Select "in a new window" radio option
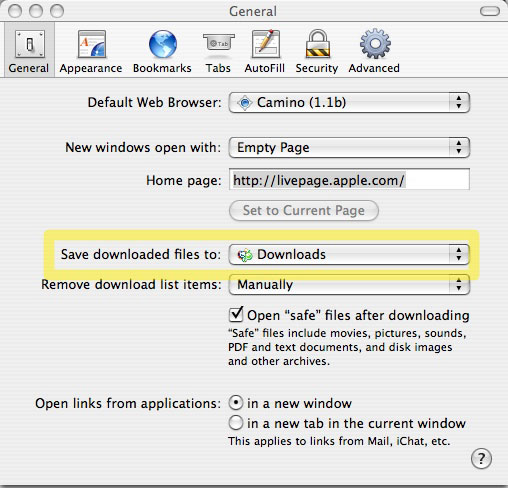 pyautogui.click(x=236, y=403)
